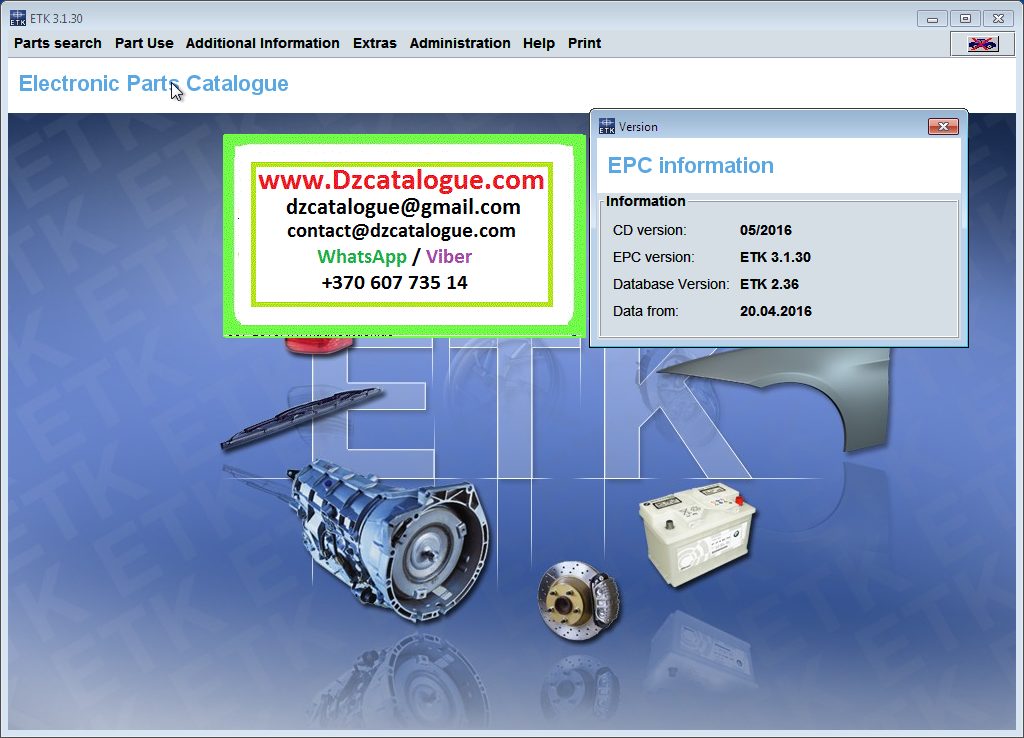The height and width of the screenshot is (738, 1024).
Task: Close the ETK 3.1.30 main window
Action: click(x=999, y=19)
